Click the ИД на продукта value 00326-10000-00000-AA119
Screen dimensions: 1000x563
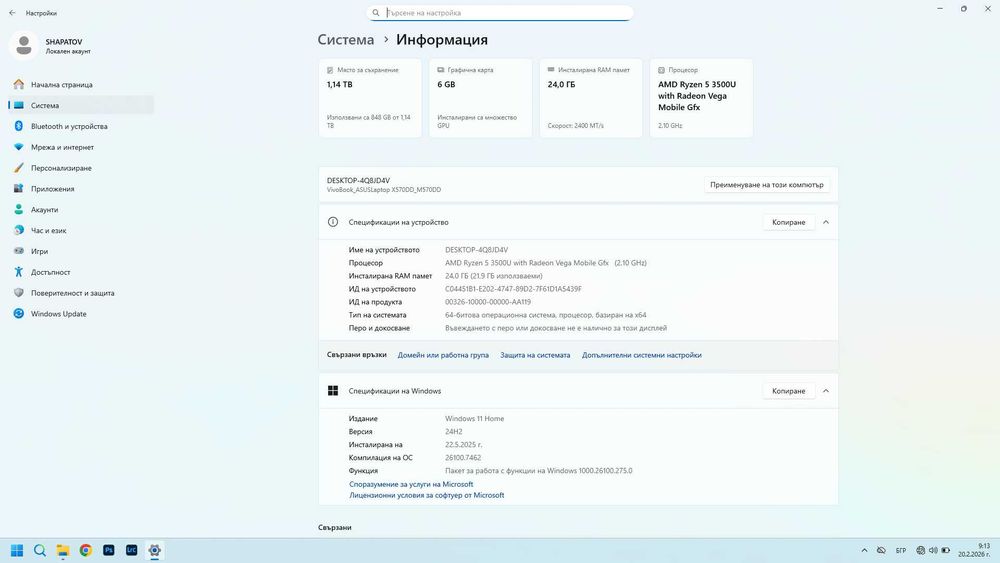(x=488, y=302)
